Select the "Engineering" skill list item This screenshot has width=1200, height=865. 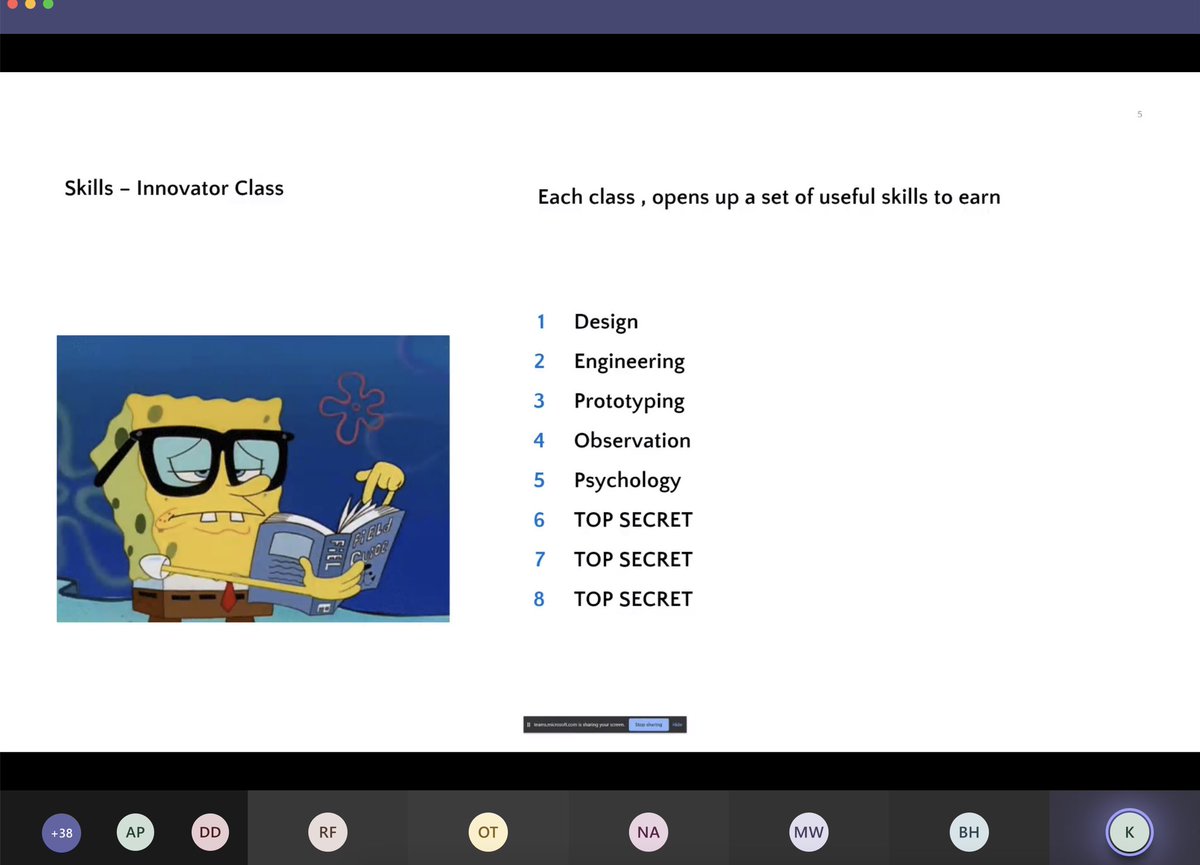pos(629,362)
